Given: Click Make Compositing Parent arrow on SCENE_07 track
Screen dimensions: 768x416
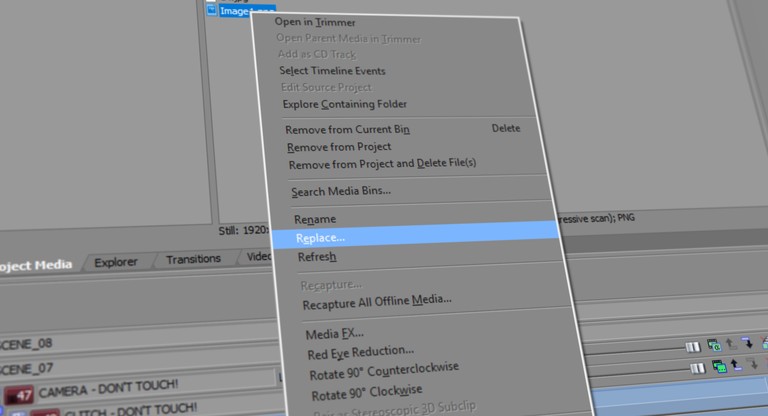Looking at the screenshot, I should [x=736, y=365].
